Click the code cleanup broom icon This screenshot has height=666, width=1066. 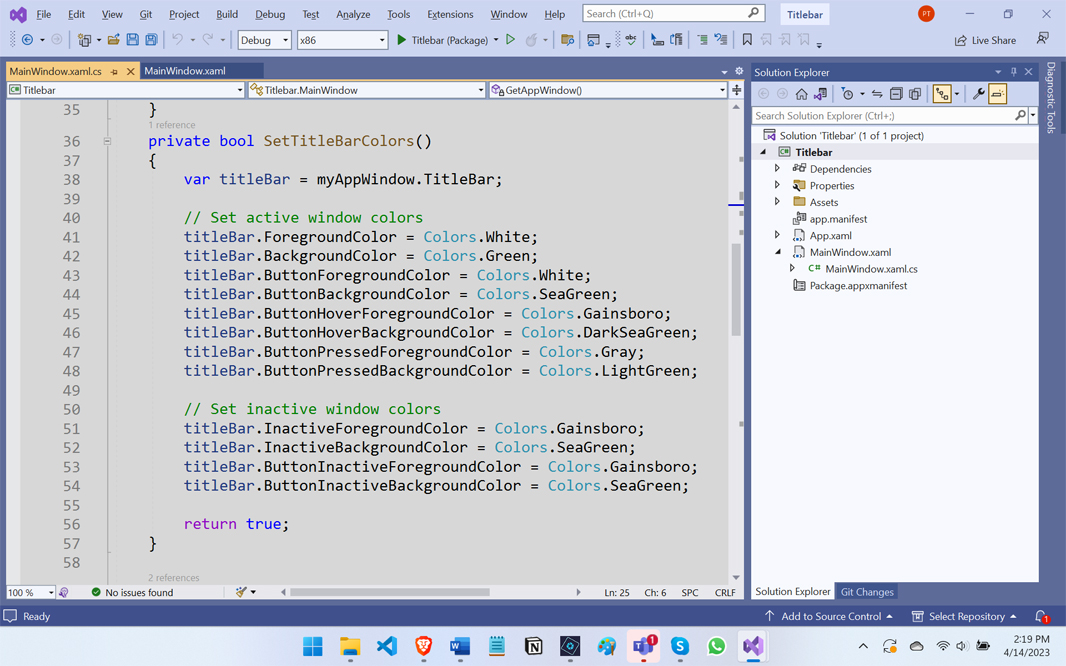click(241, 592)
